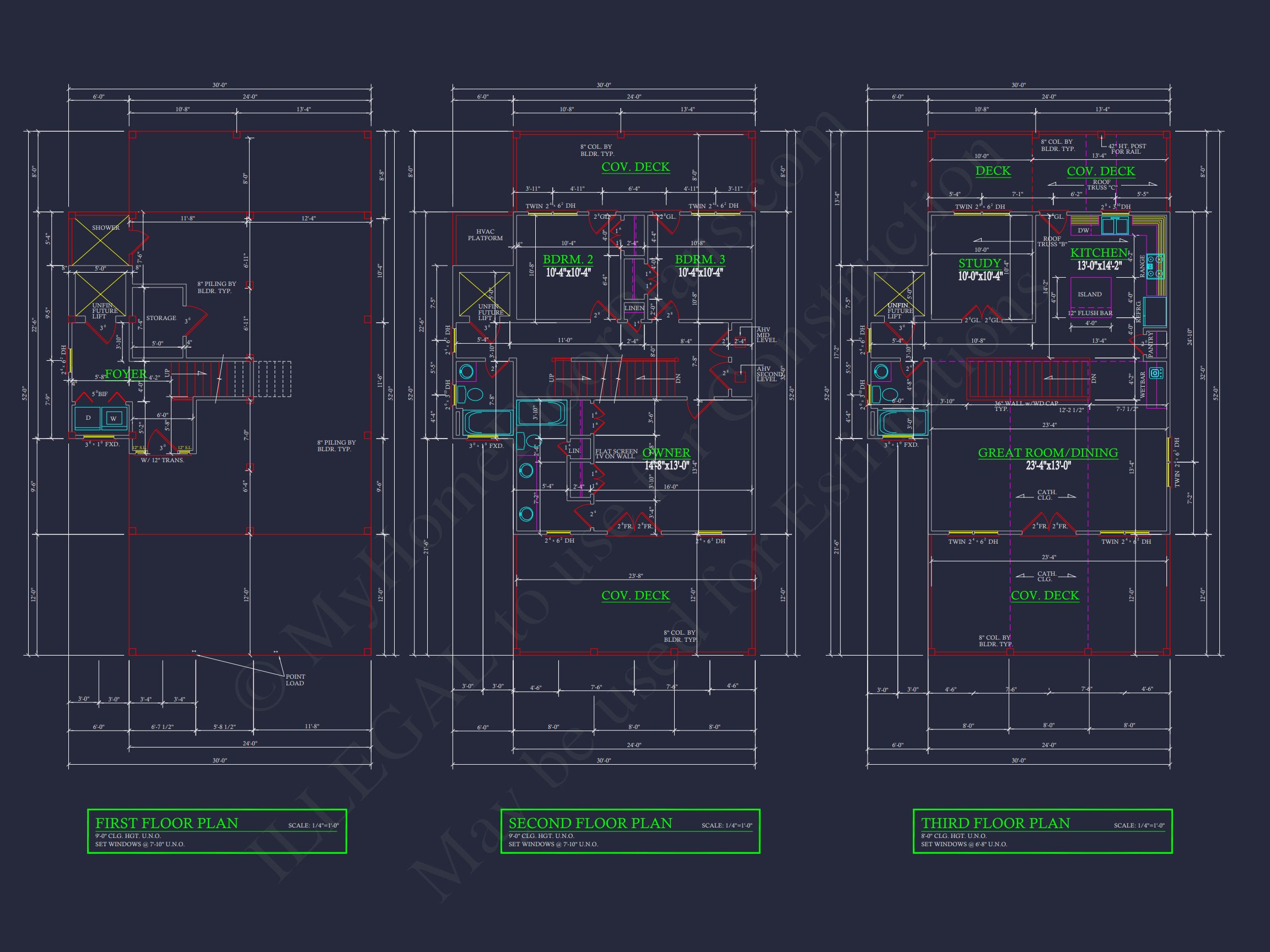Image resolution: width=1270 pixels, height=952 pixels.
Task: Click the ISLAND label in kitchen
Action: 1090,294
